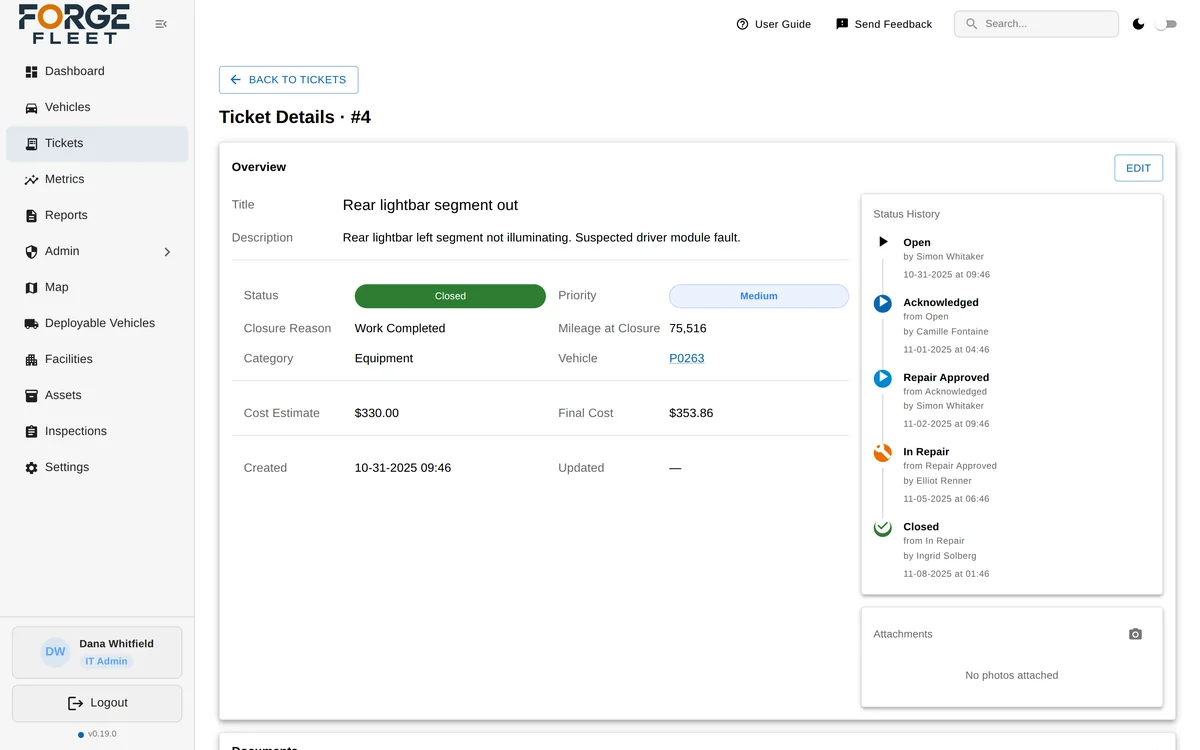Click the Medium priority chip

point(759,296)
